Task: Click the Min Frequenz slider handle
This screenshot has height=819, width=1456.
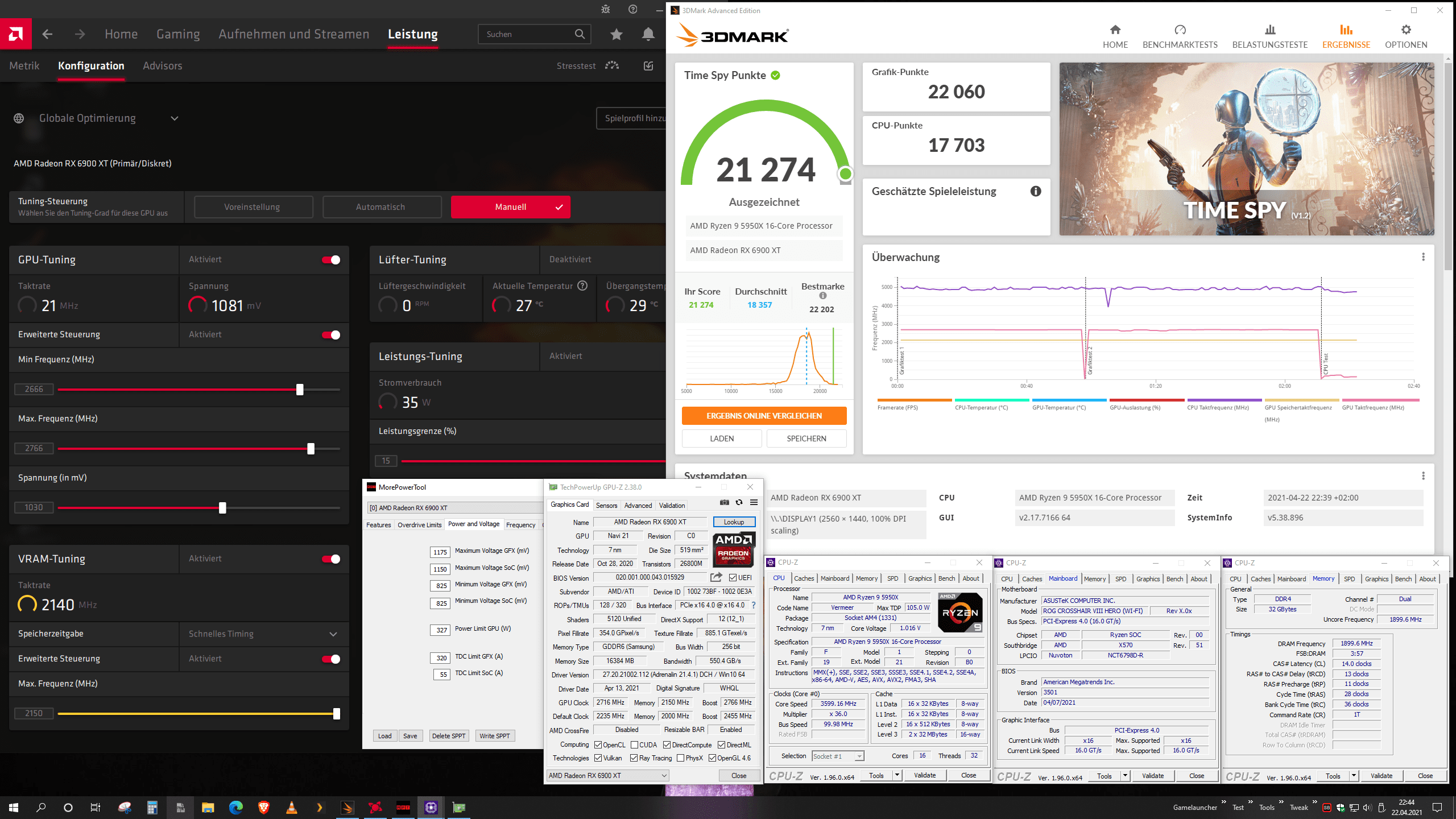Action: click(x=300, y=390)
